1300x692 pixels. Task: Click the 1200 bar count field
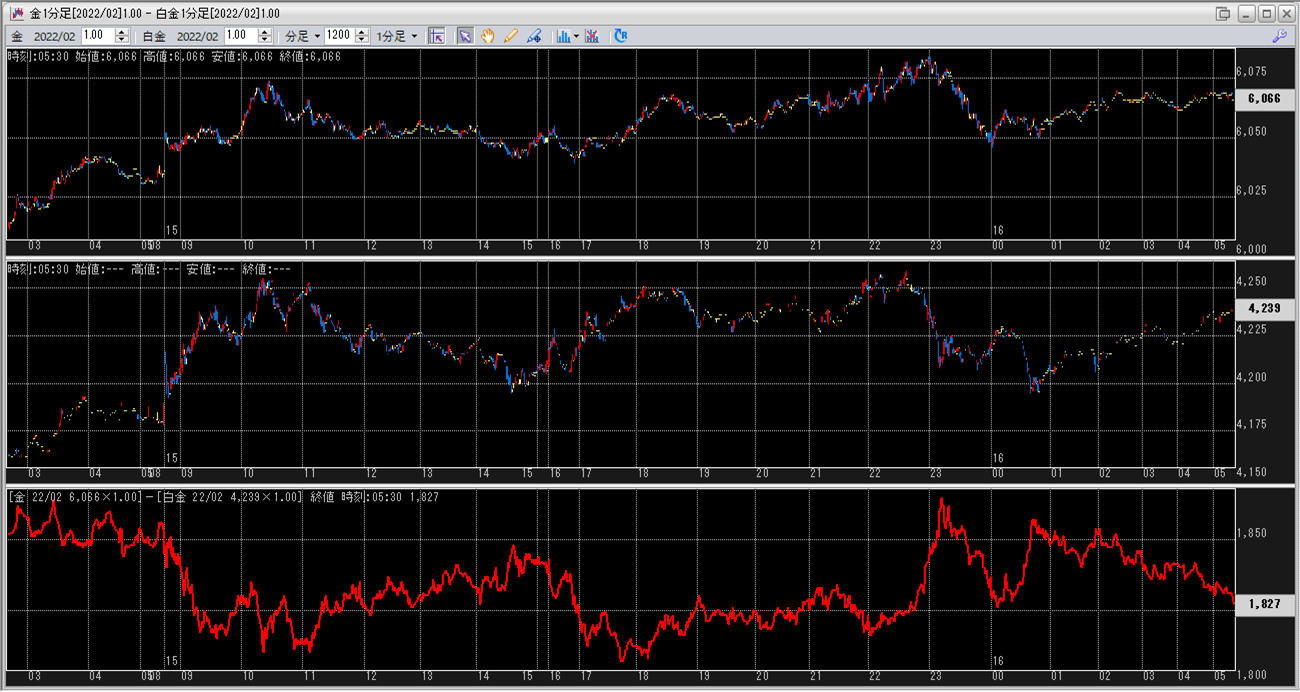(338, 36)
